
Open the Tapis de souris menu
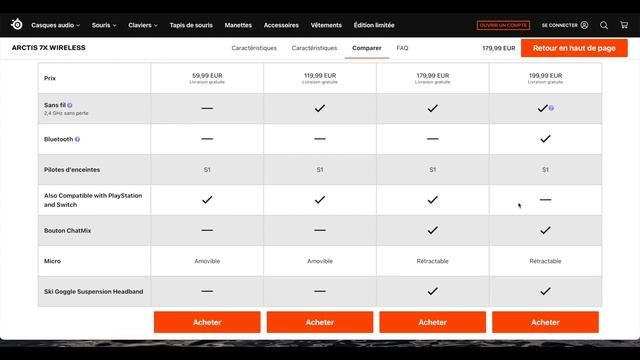click(x=191, y=25)
